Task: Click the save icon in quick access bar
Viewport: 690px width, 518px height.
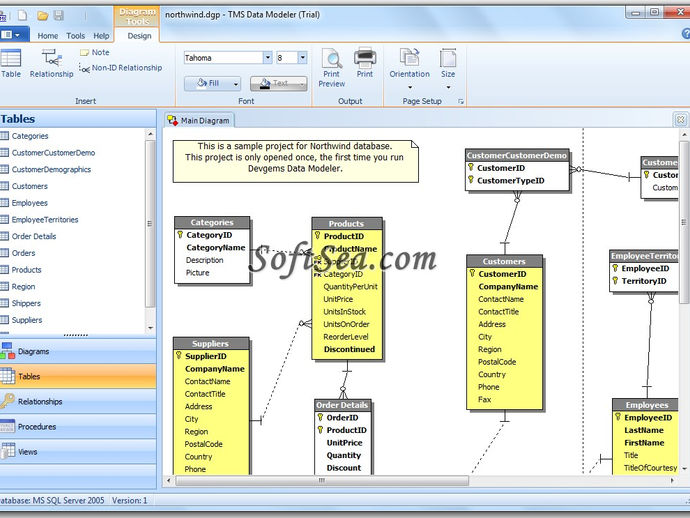Action: [59, 16]
